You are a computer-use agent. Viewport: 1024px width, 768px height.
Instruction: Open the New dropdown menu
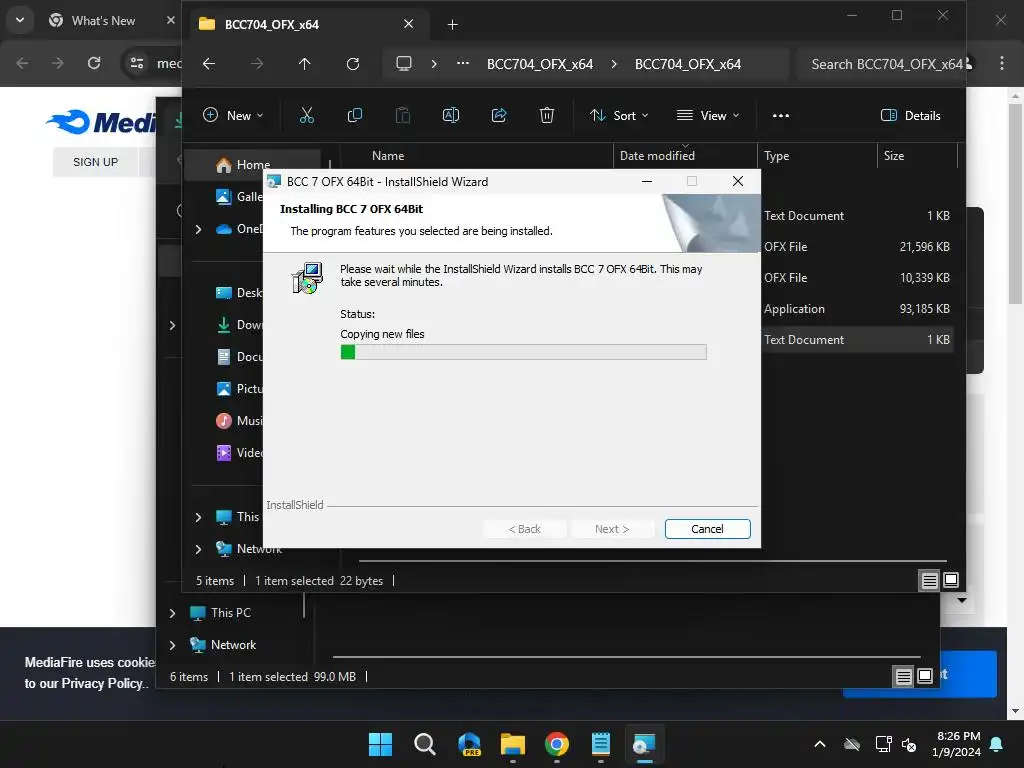(232, 116)
